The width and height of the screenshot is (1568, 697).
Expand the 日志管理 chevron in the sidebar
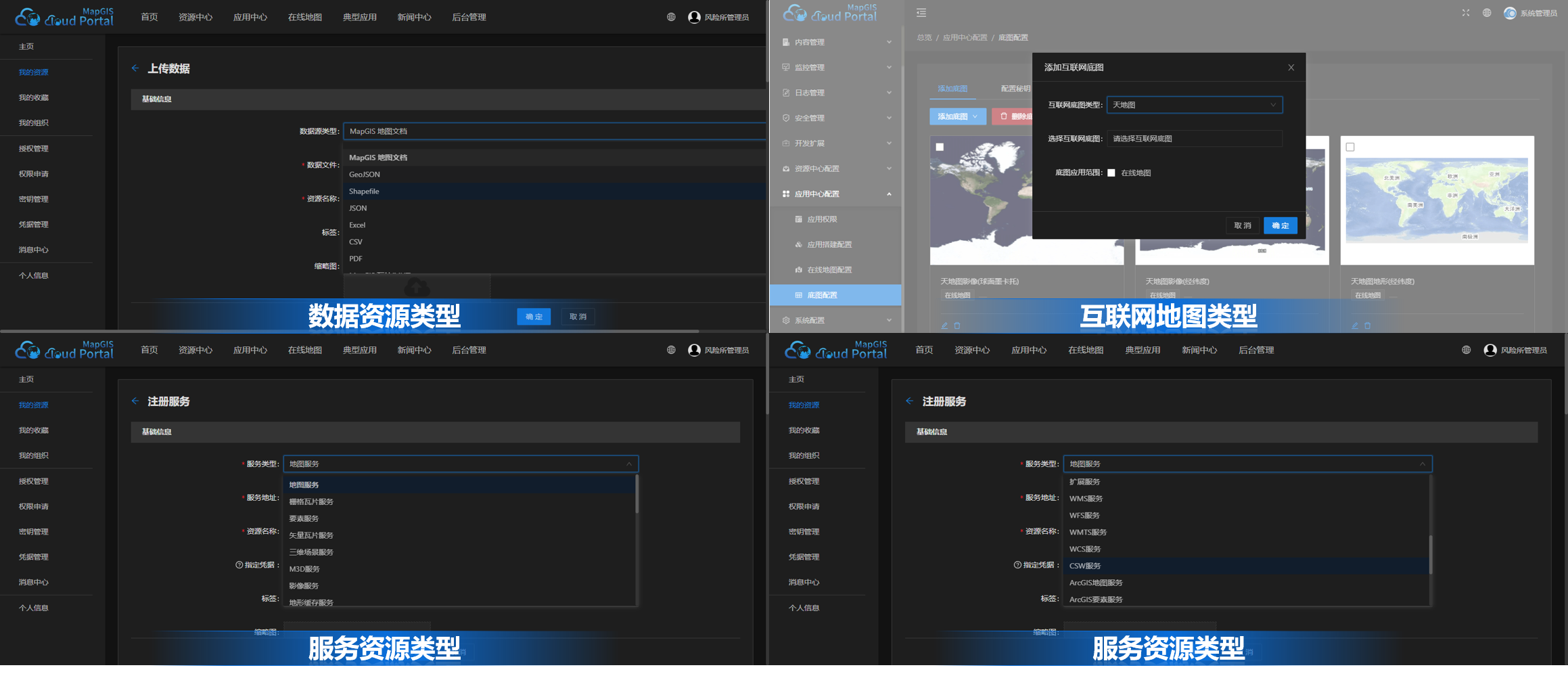point(889,93)
